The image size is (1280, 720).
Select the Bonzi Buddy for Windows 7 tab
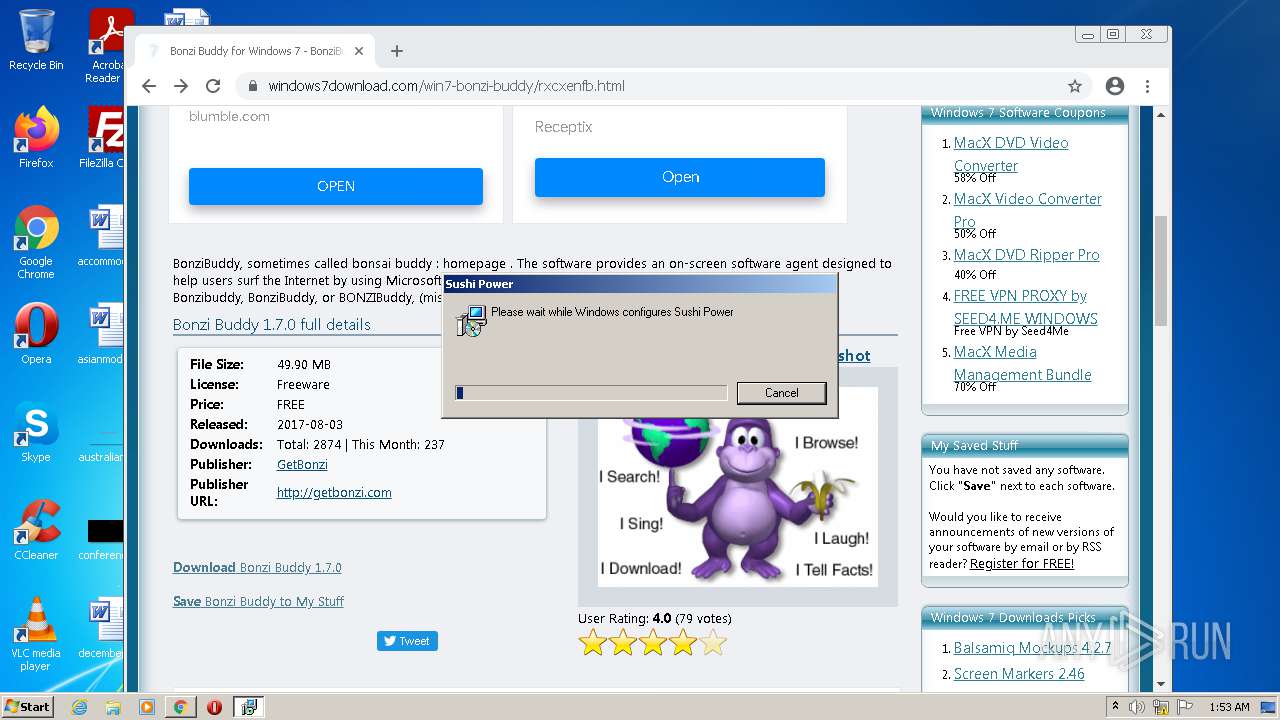point(255,51)
